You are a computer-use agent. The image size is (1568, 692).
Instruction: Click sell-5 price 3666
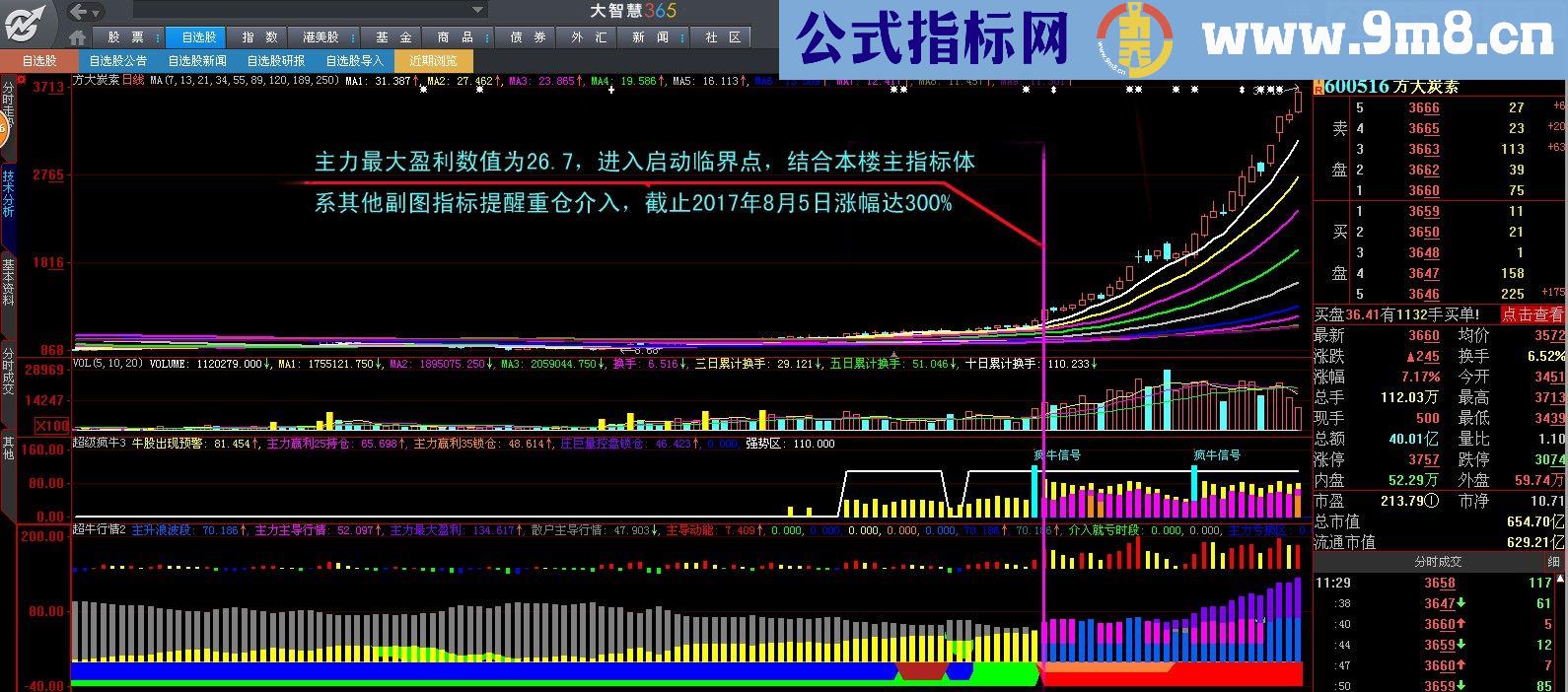tap(1423, 107)
